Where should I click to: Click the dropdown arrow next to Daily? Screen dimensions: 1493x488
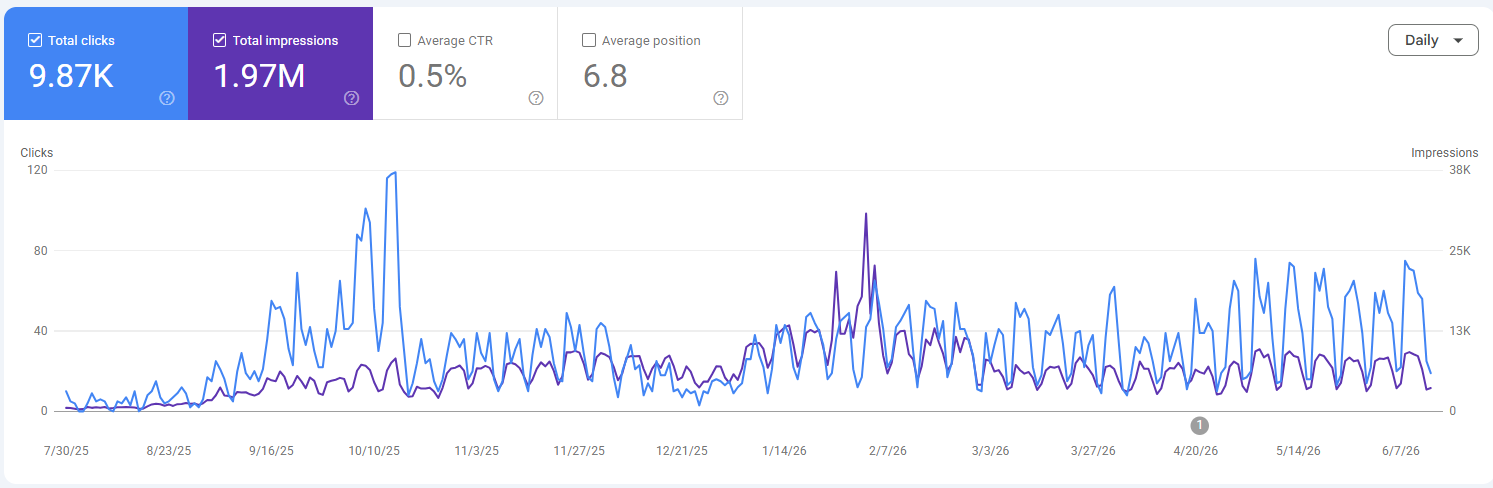1458,41
